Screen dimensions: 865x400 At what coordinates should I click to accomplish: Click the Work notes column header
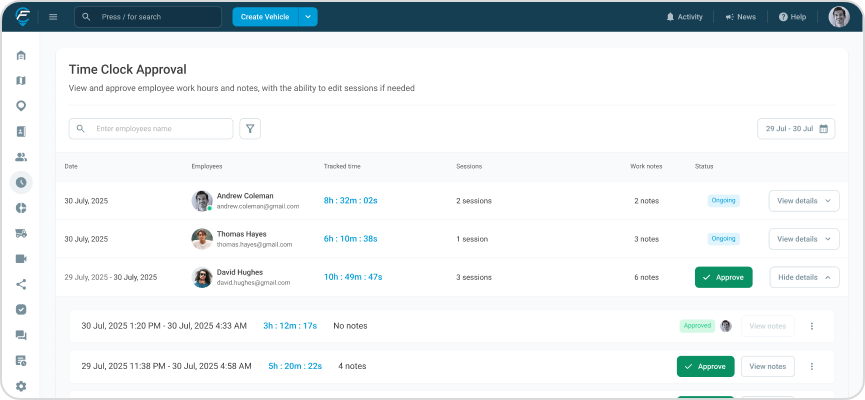tap(646, 166)
